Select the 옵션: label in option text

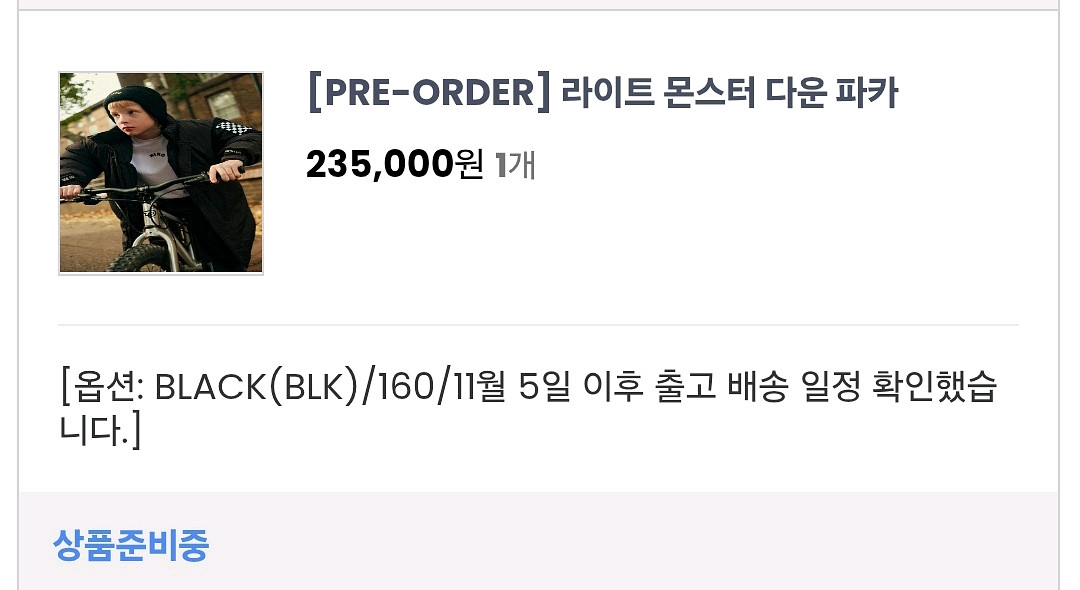[x=108, y=387]
